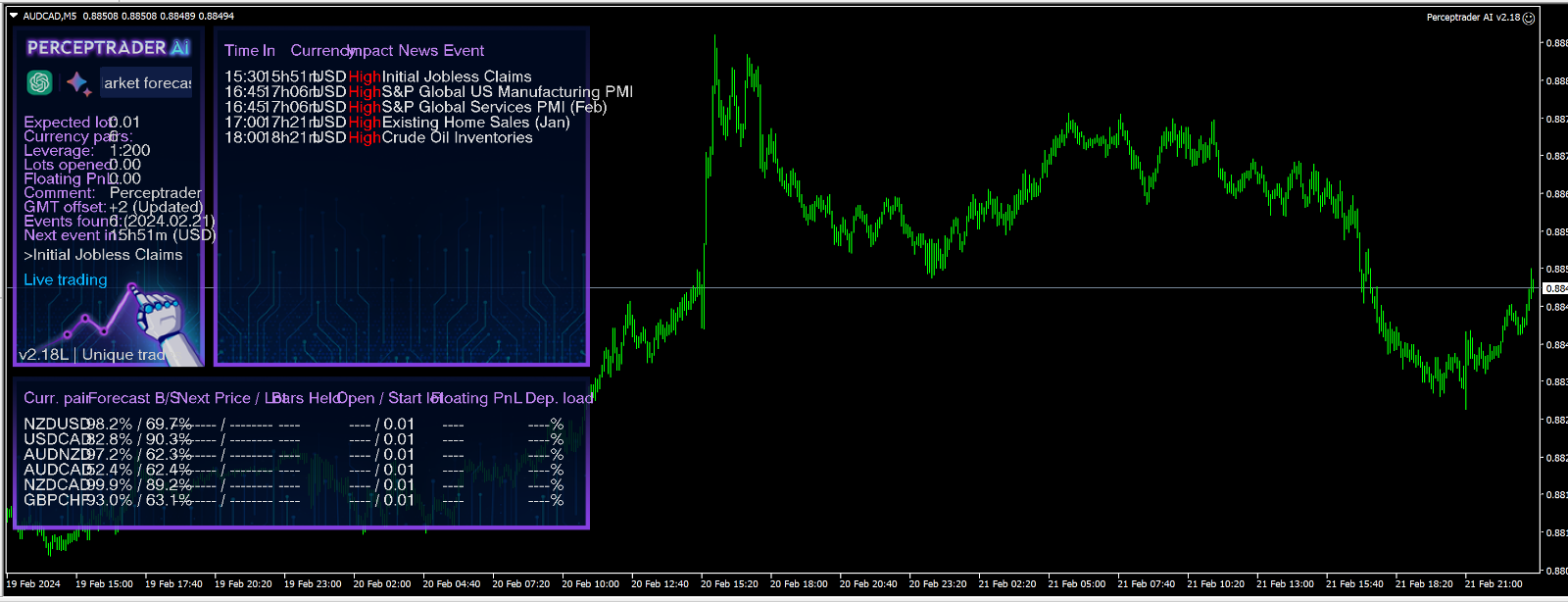
Task: Click the ChatGPT logo icon
Action: 39,83
